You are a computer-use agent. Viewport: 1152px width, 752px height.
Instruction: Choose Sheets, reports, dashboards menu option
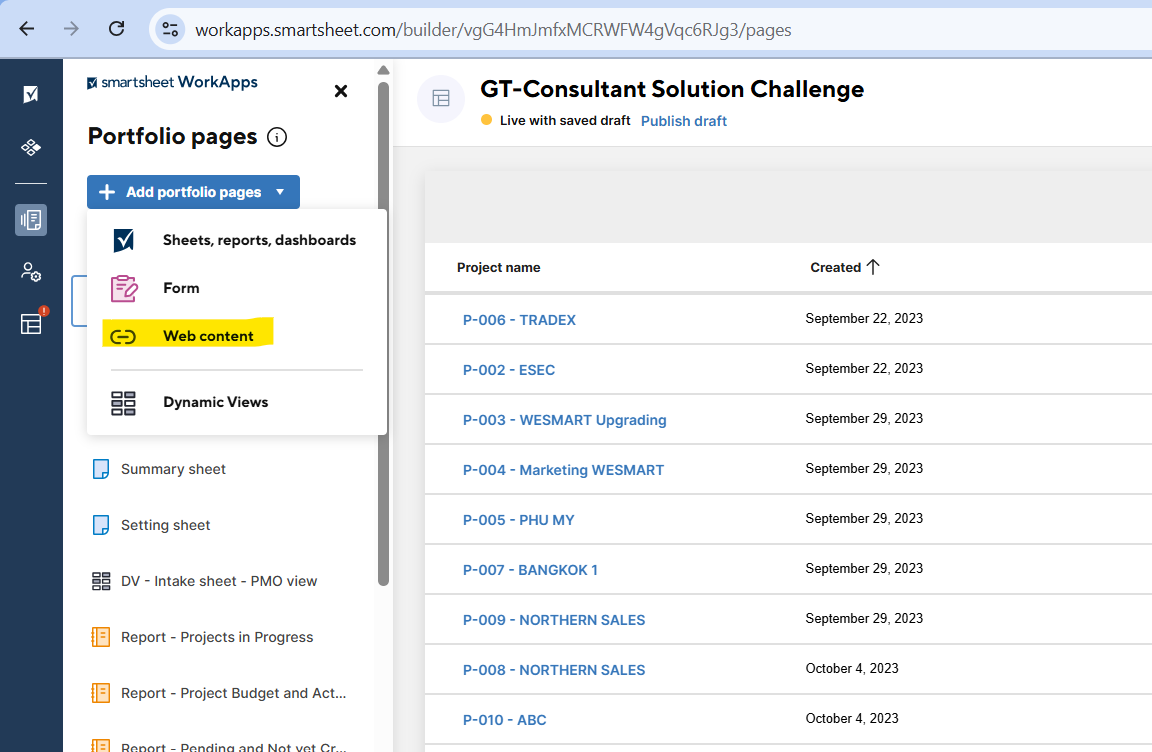point(237,240)
